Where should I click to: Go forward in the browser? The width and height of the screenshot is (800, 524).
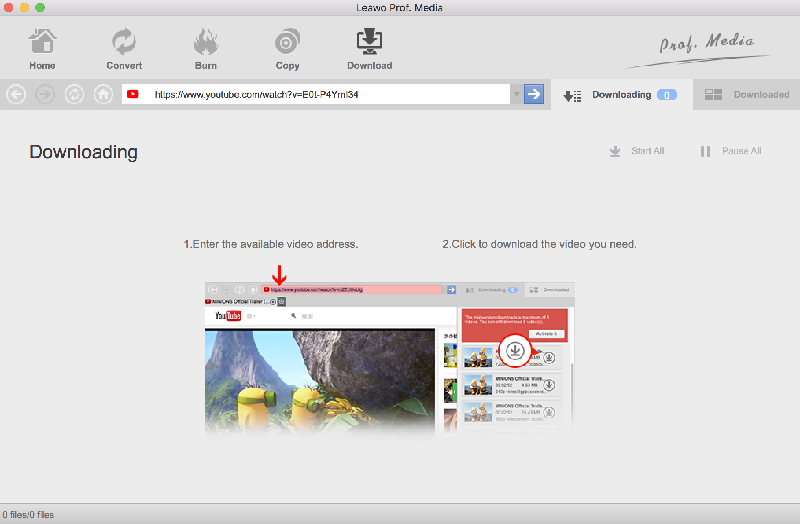point(45,94)
